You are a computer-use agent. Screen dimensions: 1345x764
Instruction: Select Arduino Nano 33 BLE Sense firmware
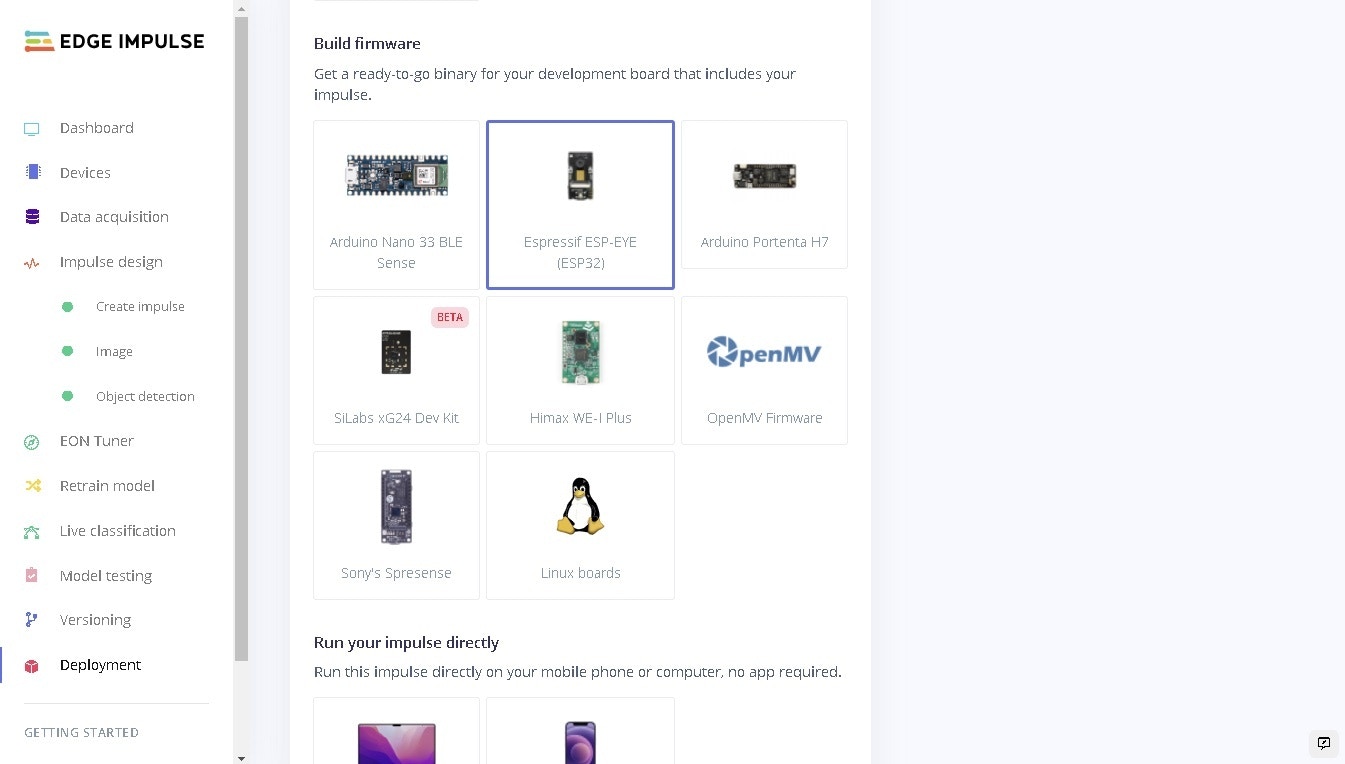pyautogui.click(x=396, y=205)
